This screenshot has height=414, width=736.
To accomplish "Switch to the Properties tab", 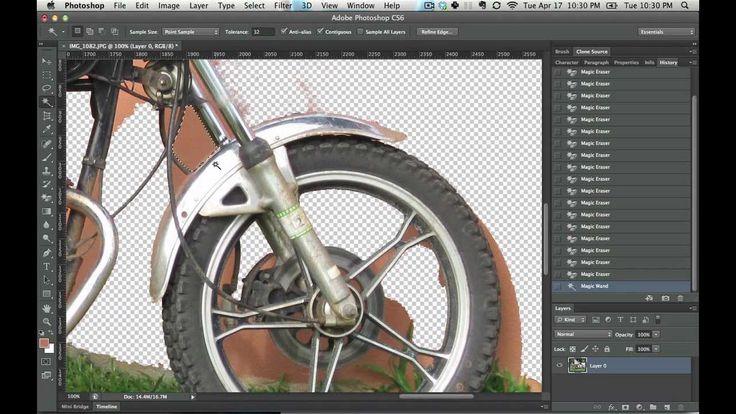I will [x=626, y=62].
